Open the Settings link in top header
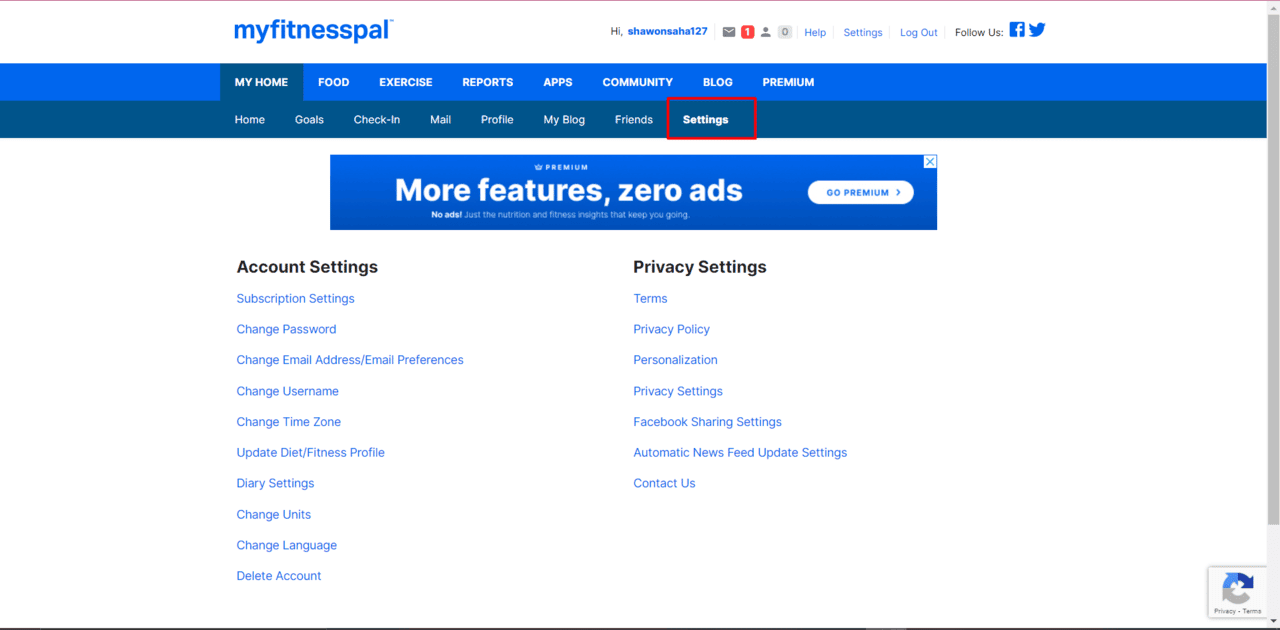The image size is (1280, 630). (863, 32)
